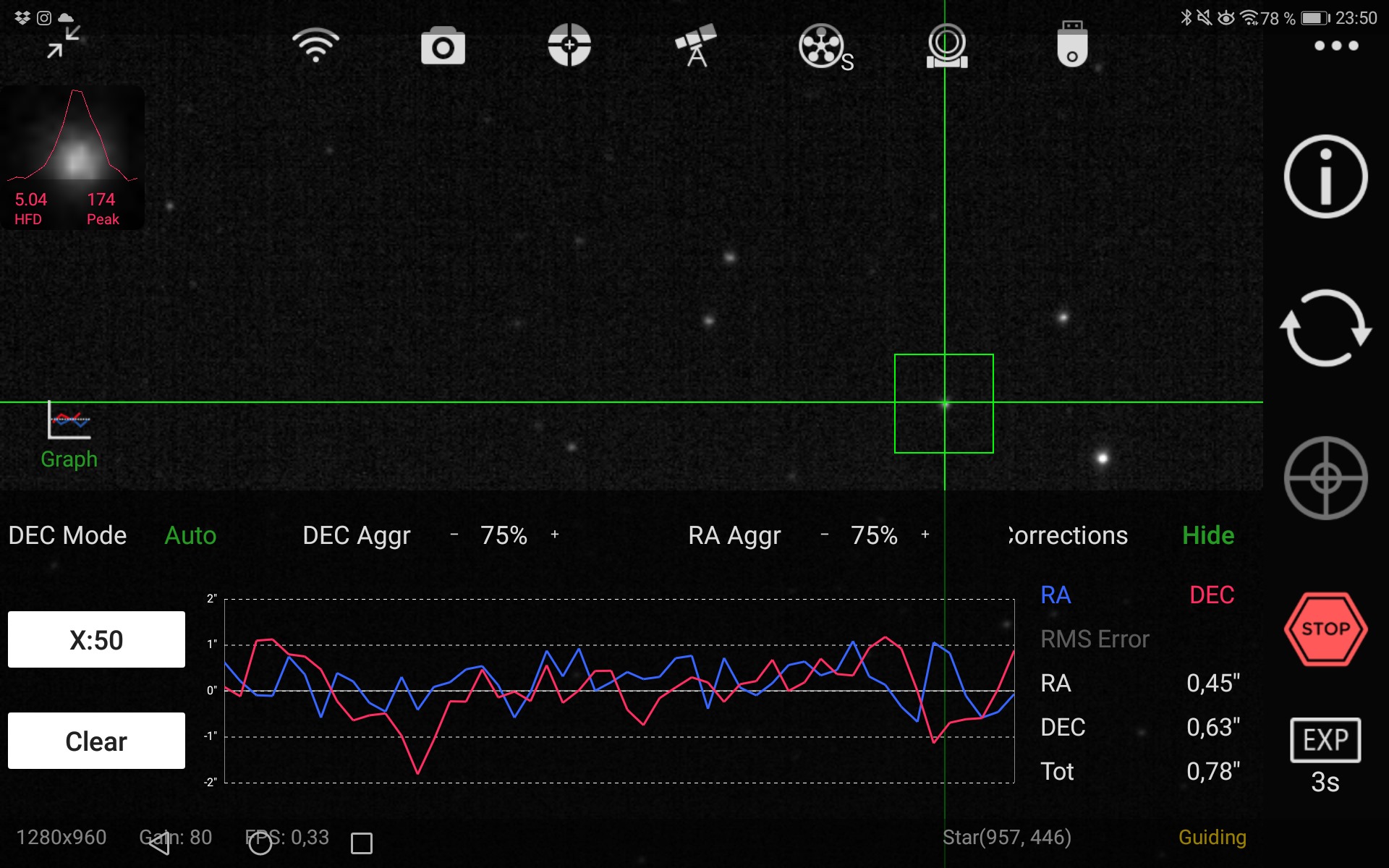This screenshot has height=868, width=1389.
Task: Open the telescope mount icon
Action: click(x=695, y=45)
